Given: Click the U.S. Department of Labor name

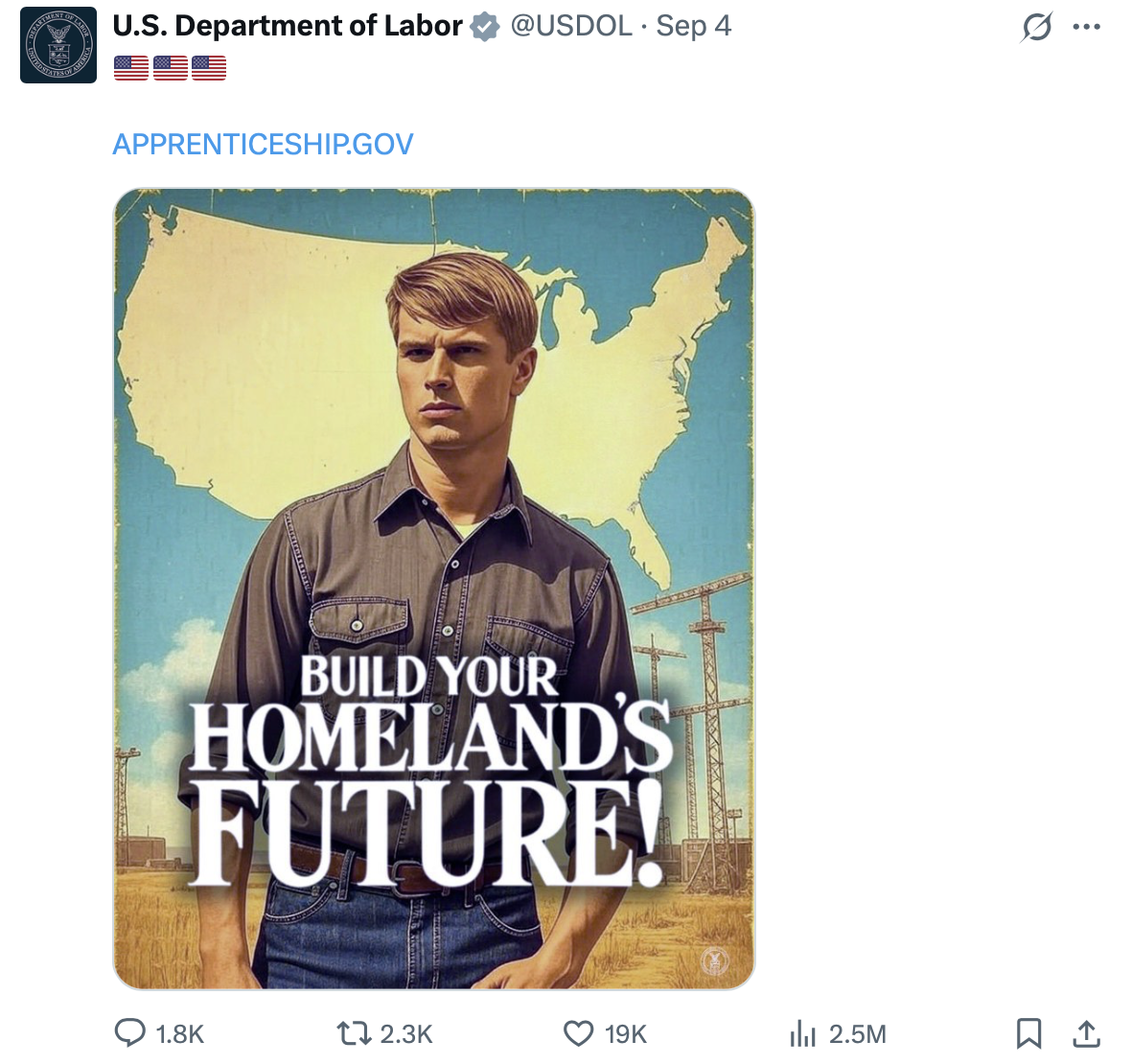Looking at the screenshot, I should click(x=288, y=26).
